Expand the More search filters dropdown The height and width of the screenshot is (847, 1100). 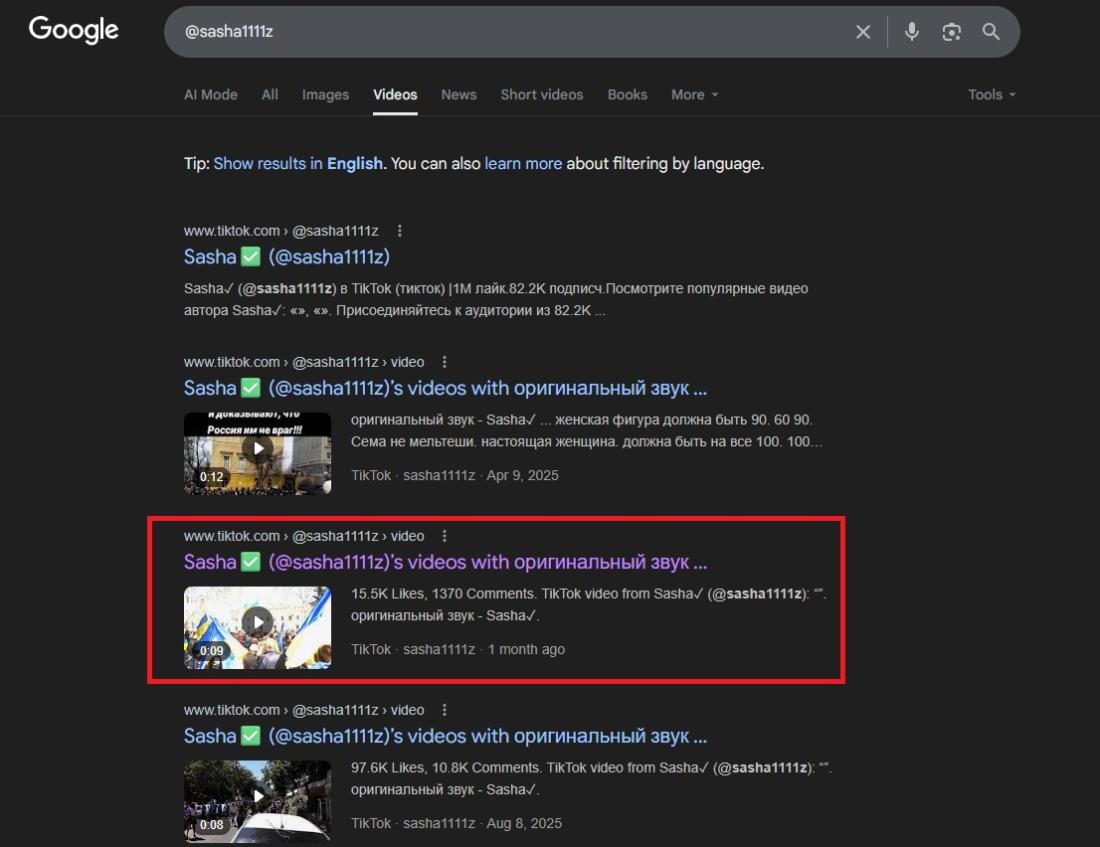tap(694, 95)
